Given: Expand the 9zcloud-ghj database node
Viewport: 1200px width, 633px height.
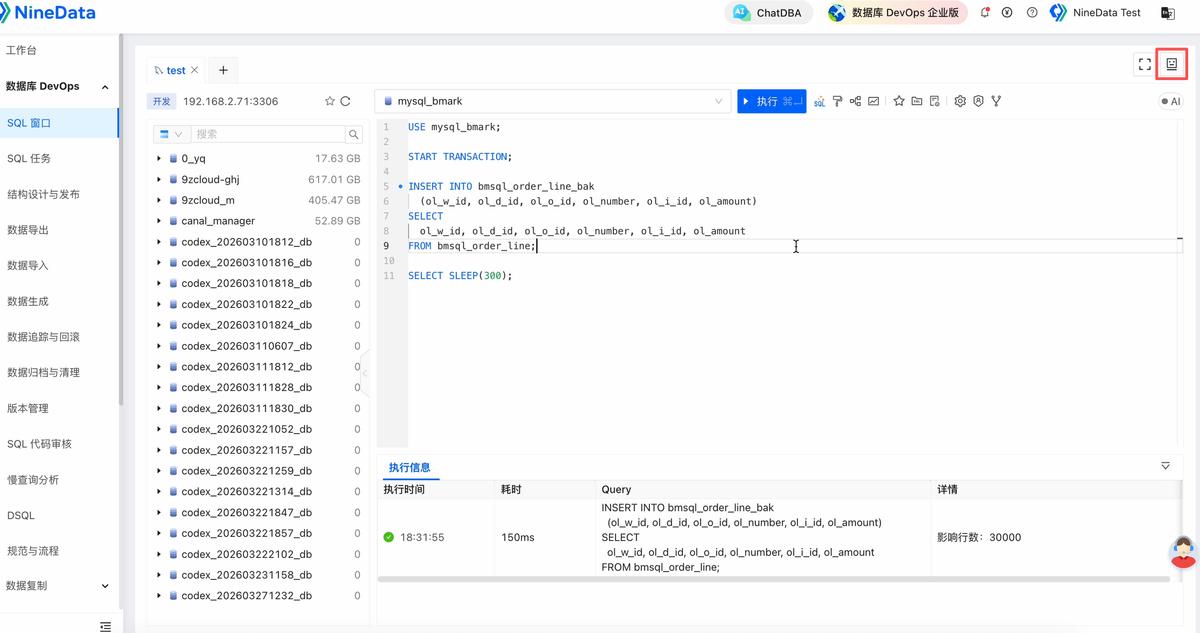Looking at the screenshot, I should point(159,179).
